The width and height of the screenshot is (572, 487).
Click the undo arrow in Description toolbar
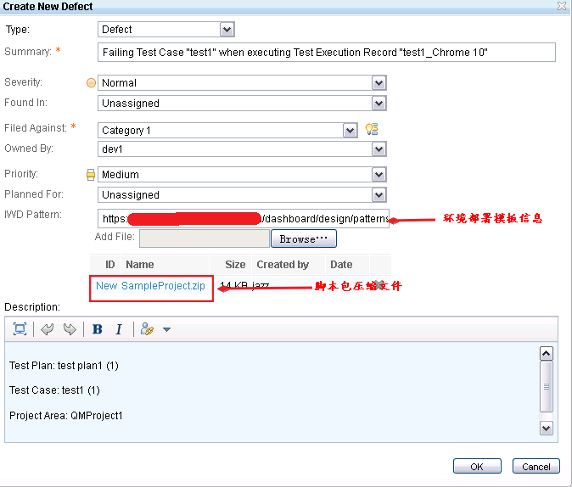point(47,329)
